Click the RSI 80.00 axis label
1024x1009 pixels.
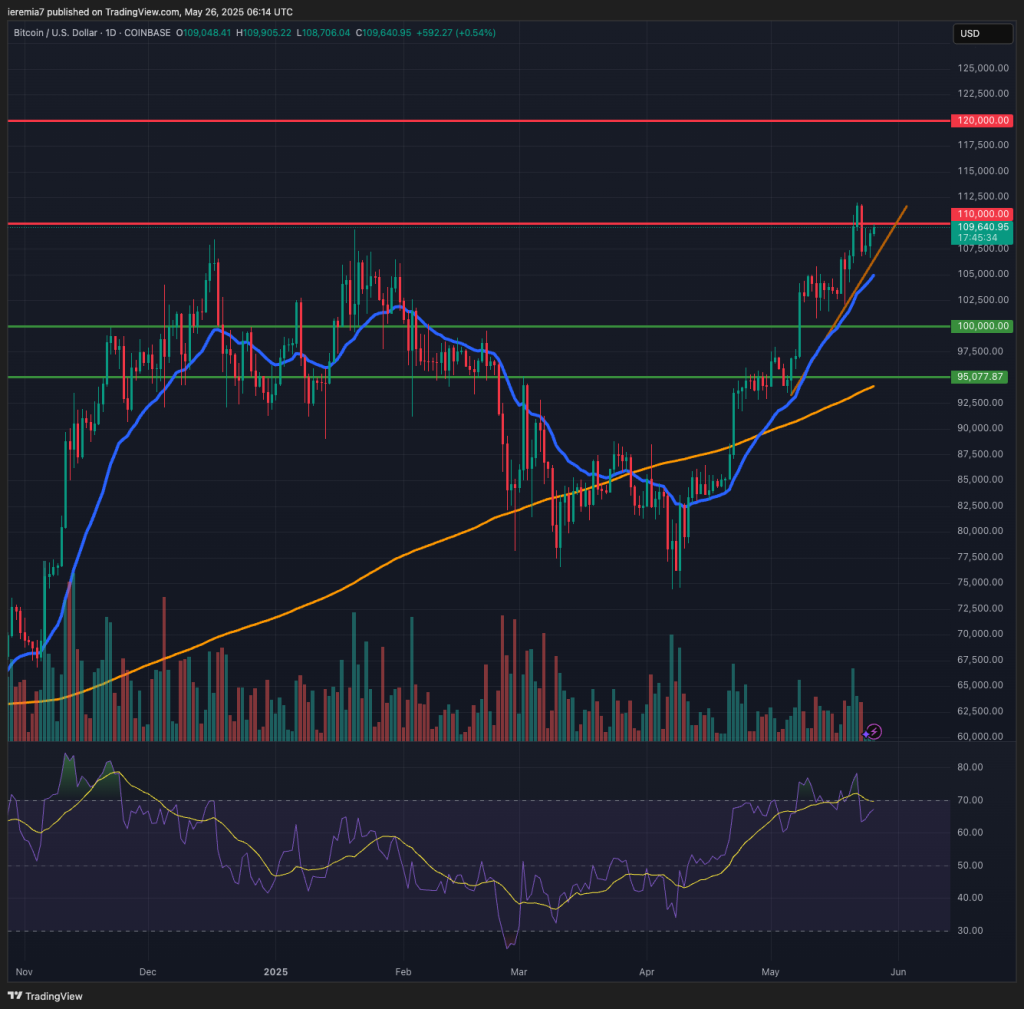[970, 767]
